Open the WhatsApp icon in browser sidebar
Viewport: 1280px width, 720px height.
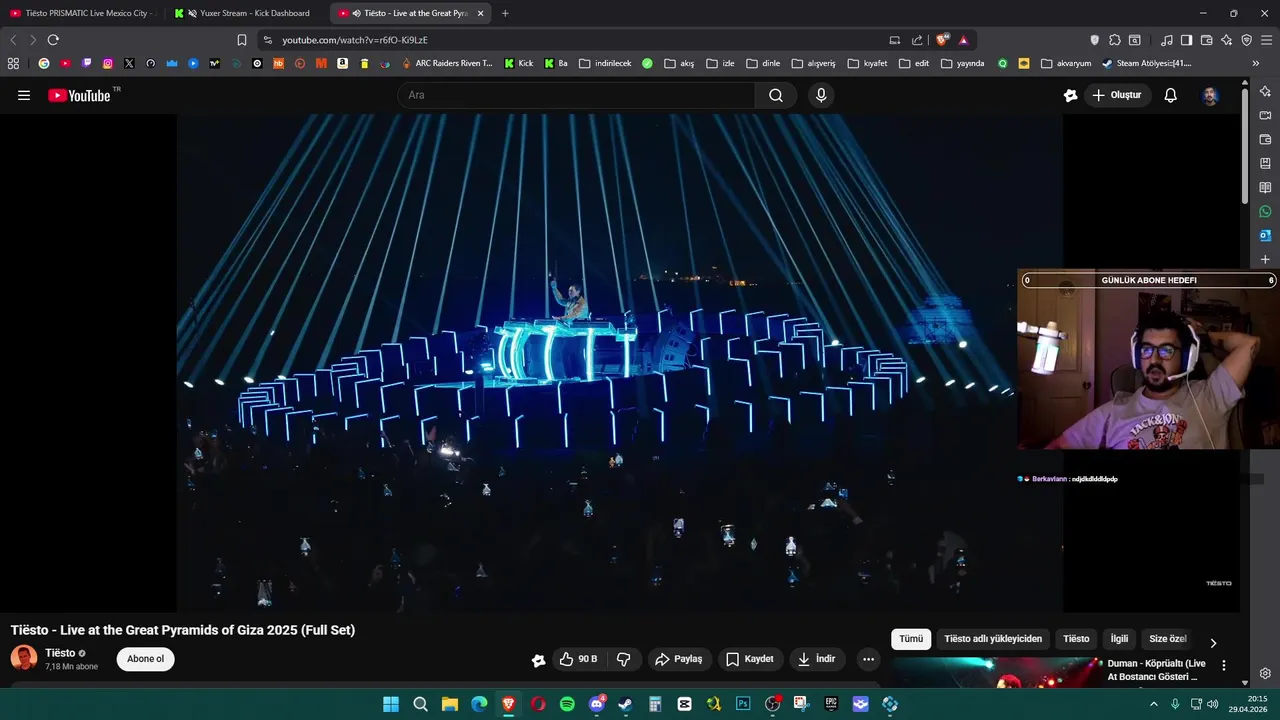pyautogui.click(x=1265, y=211)
